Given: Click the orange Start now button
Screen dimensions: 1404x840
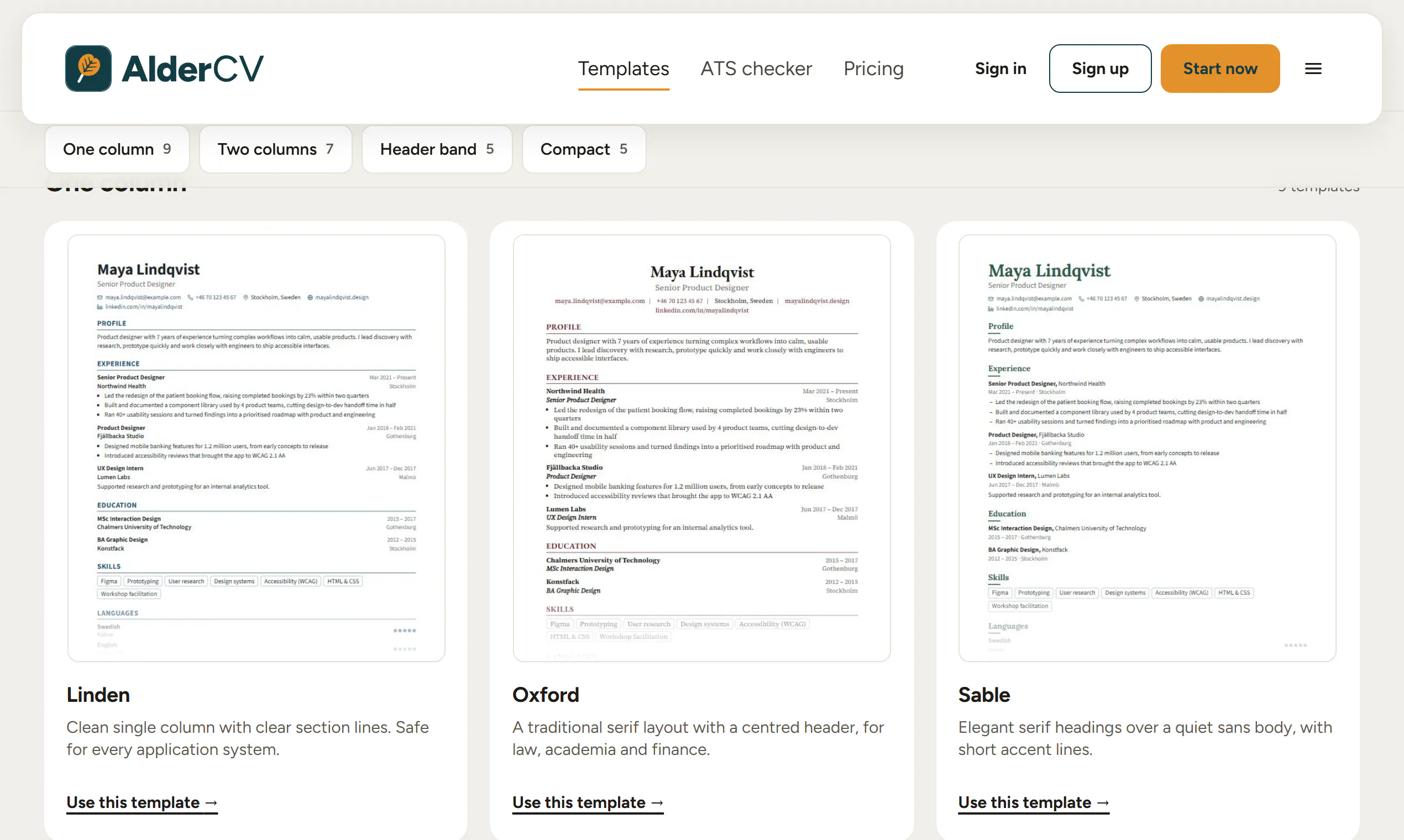Looking at the screenshot, I should click(x=1219, y=69).
